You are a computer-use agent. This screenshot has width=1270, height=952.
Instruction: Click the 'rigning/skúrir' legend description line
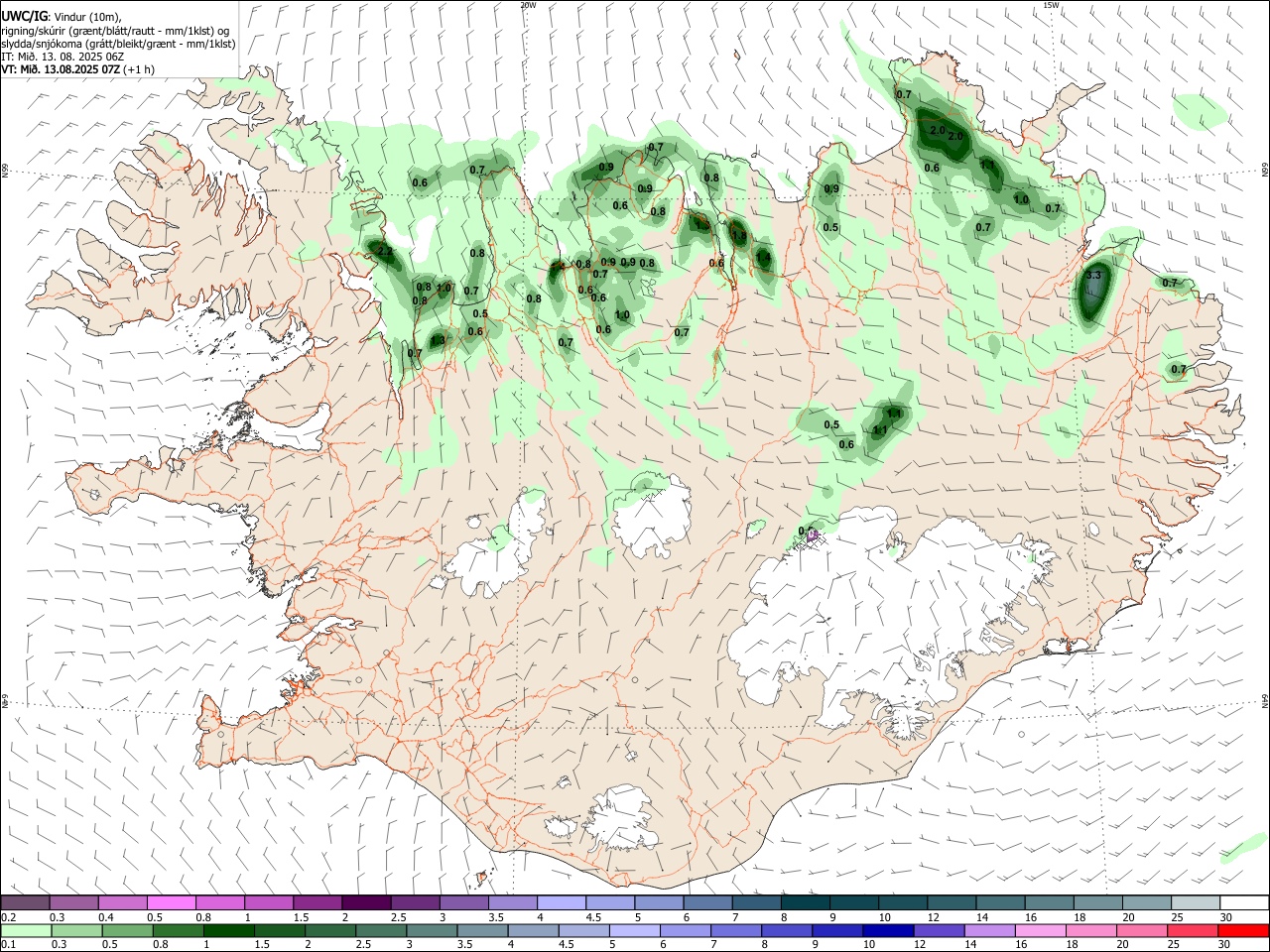click(115, 30)
